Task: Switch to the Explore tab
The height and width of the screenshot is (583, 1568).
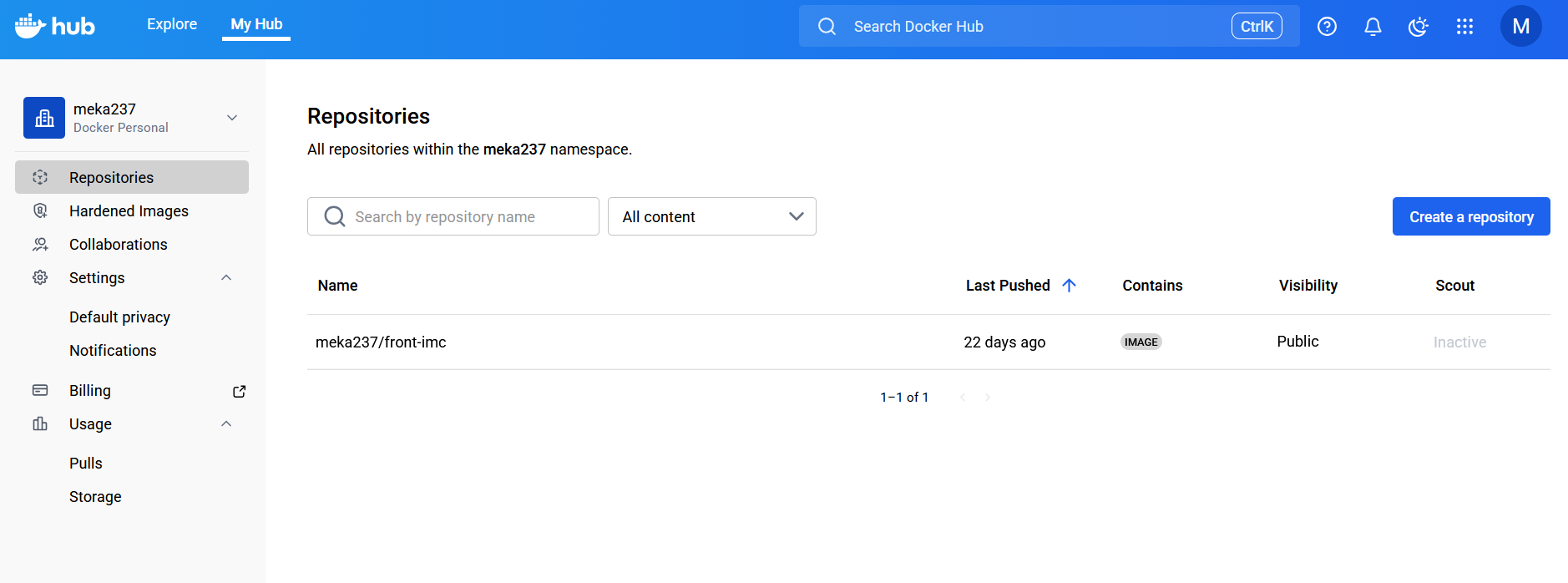Action: [x=172, y=24]
